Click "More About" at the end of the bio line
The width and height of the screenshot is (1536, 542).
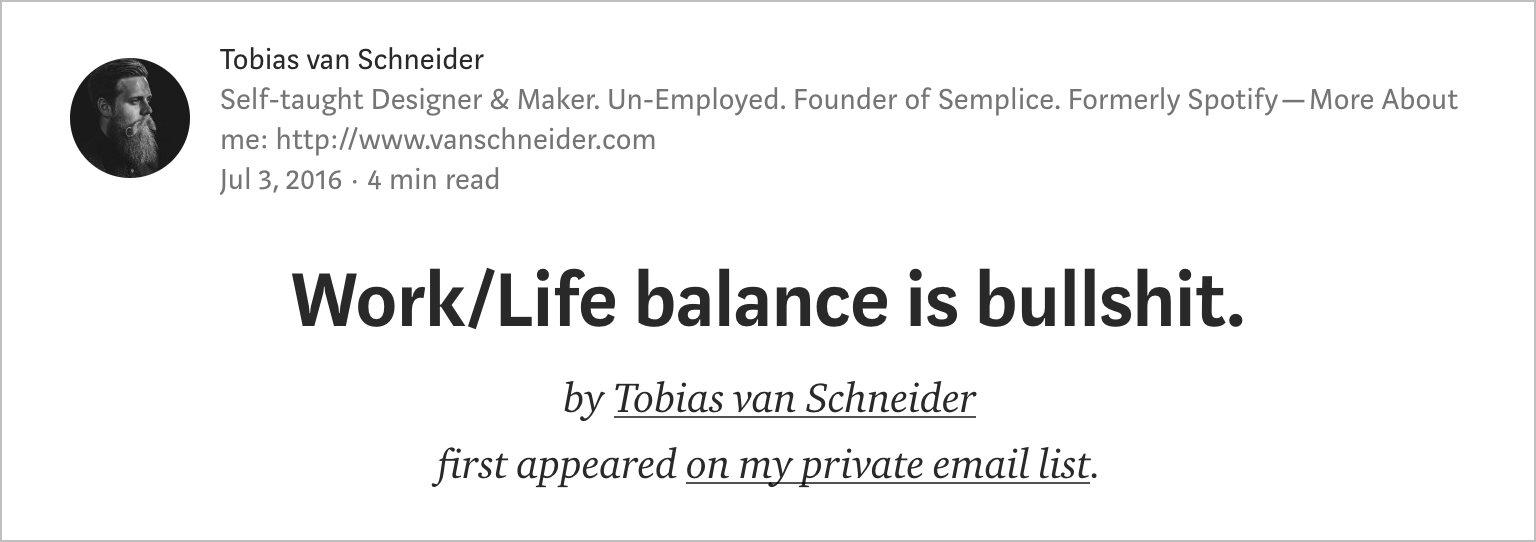[1384, 100]
